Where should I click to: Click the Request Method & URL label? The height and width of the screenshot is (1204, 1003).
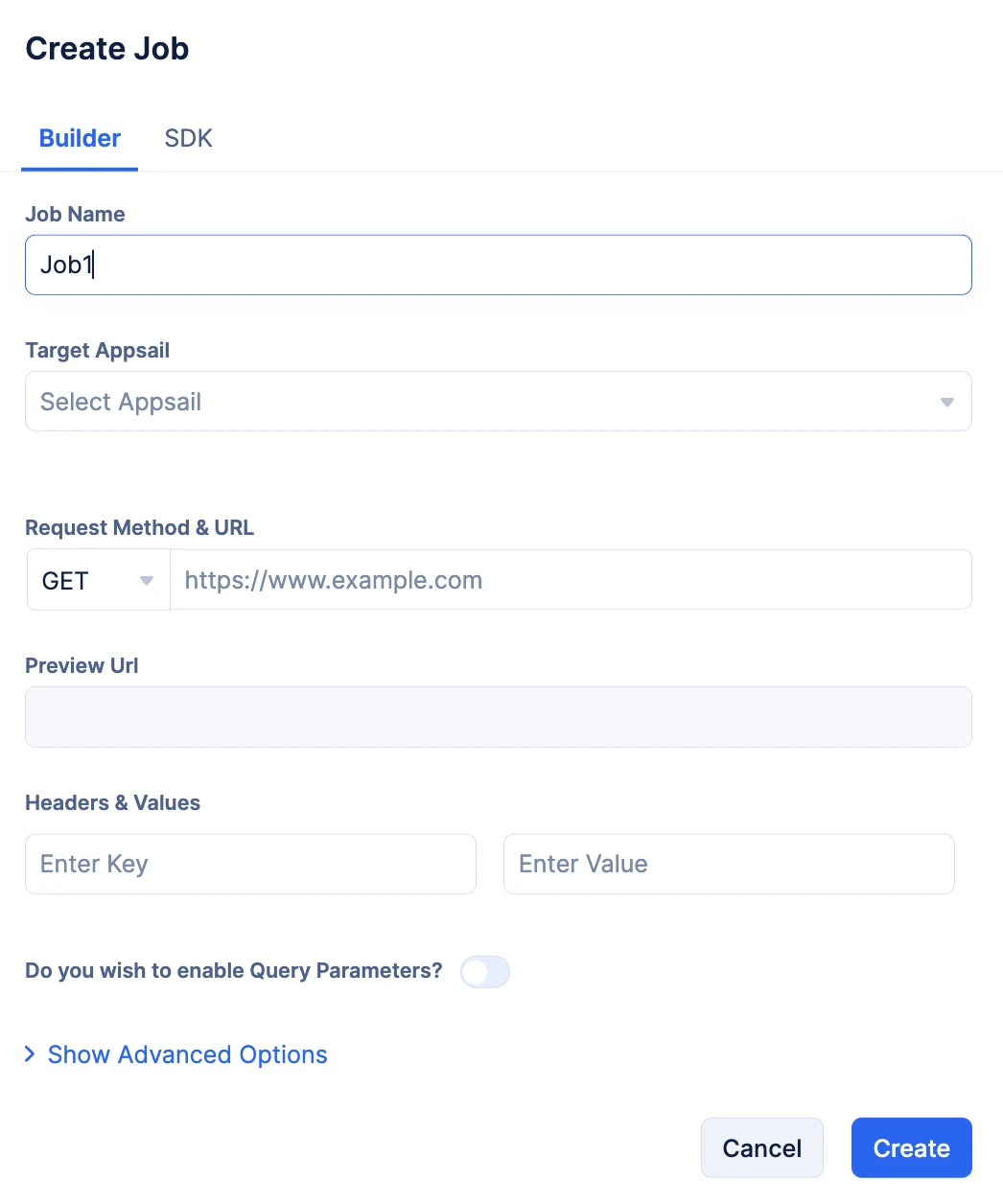click(x=139, y=527)
